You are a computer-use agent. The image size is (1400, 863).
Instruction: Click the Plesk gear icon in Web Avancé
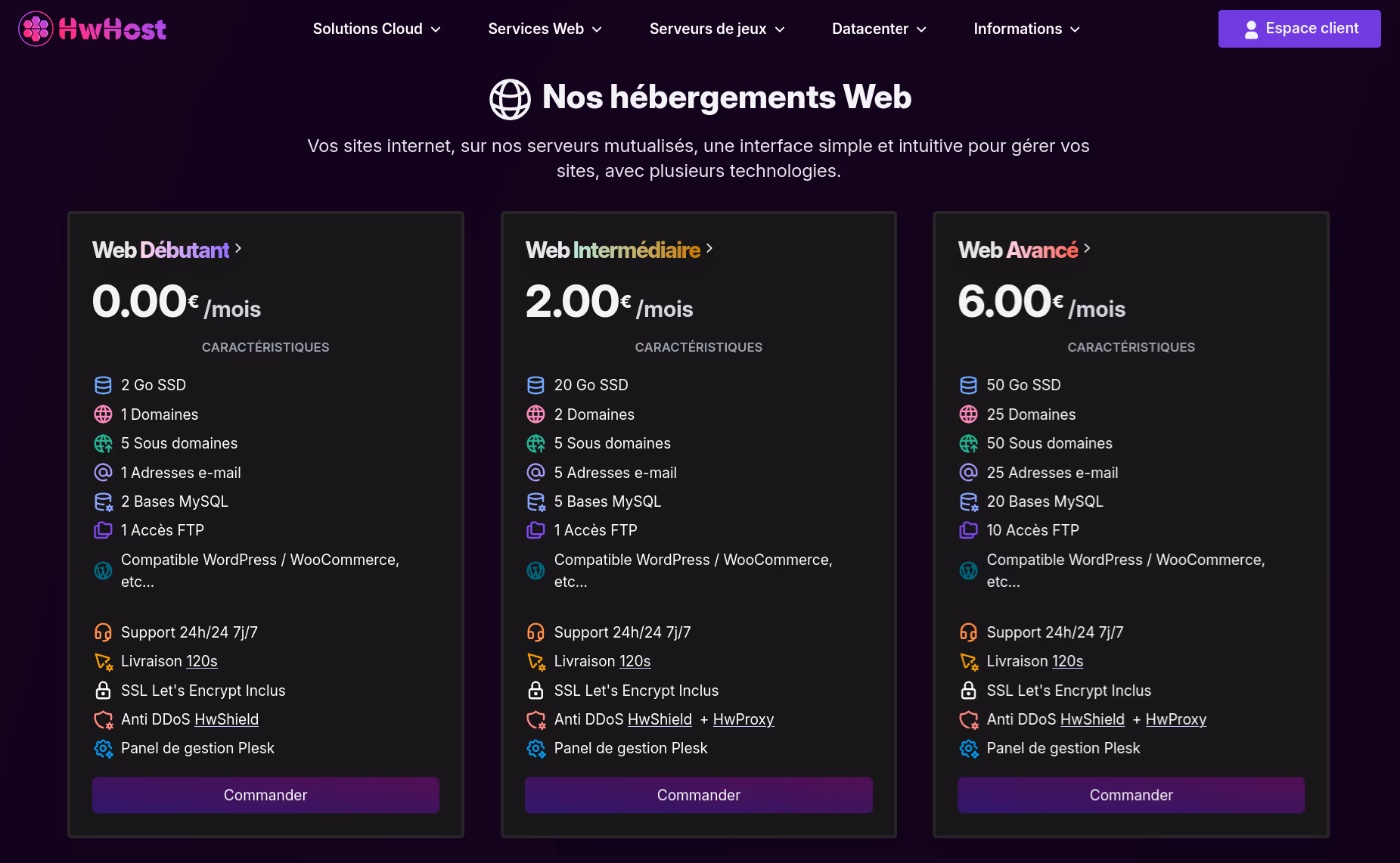[x=968, y=748]
